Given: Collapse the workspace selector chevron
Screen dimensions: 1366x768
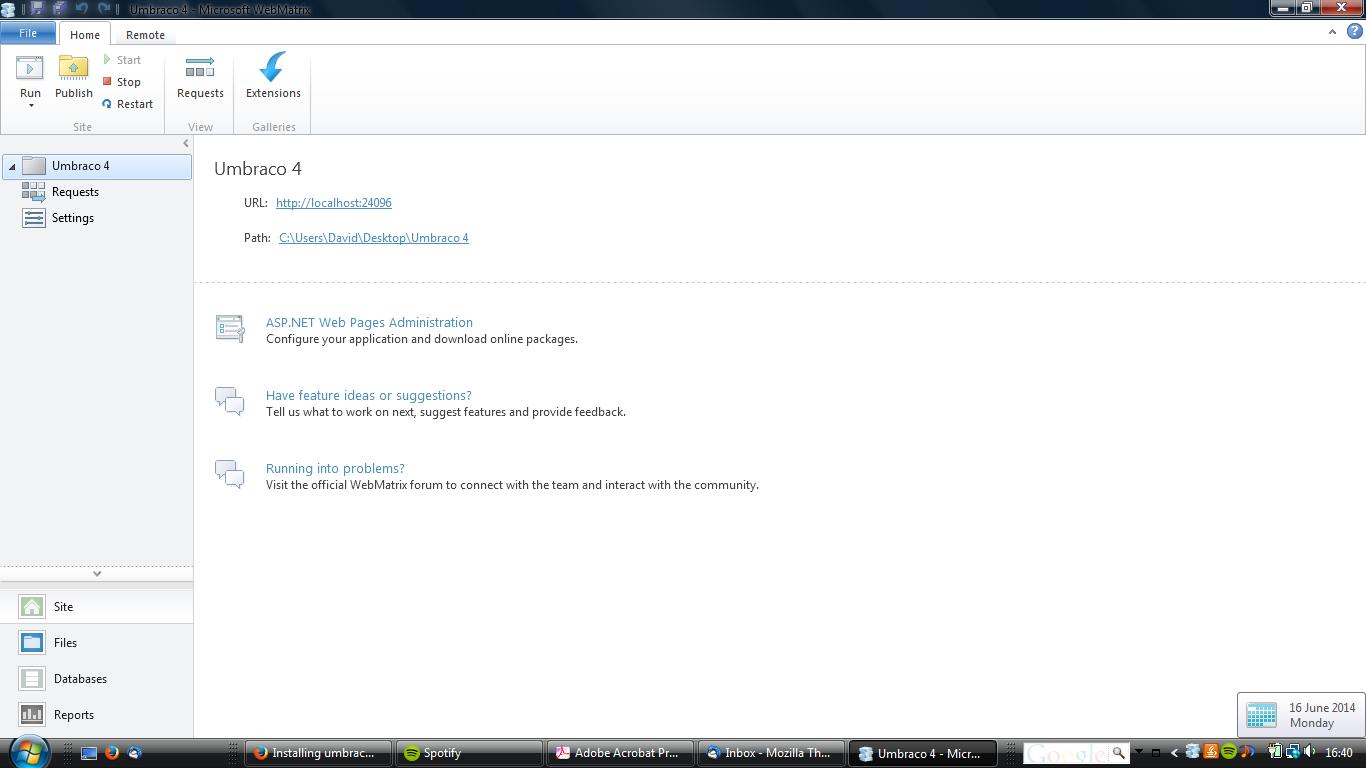Looking at the screenshot, I should point(97,573).
